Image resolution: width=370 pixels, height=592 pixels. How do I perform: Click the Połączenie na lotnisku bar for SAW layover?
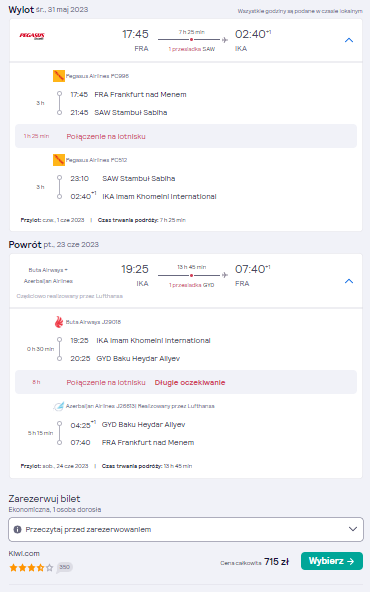pyautogui.click(x=186, y=136)
